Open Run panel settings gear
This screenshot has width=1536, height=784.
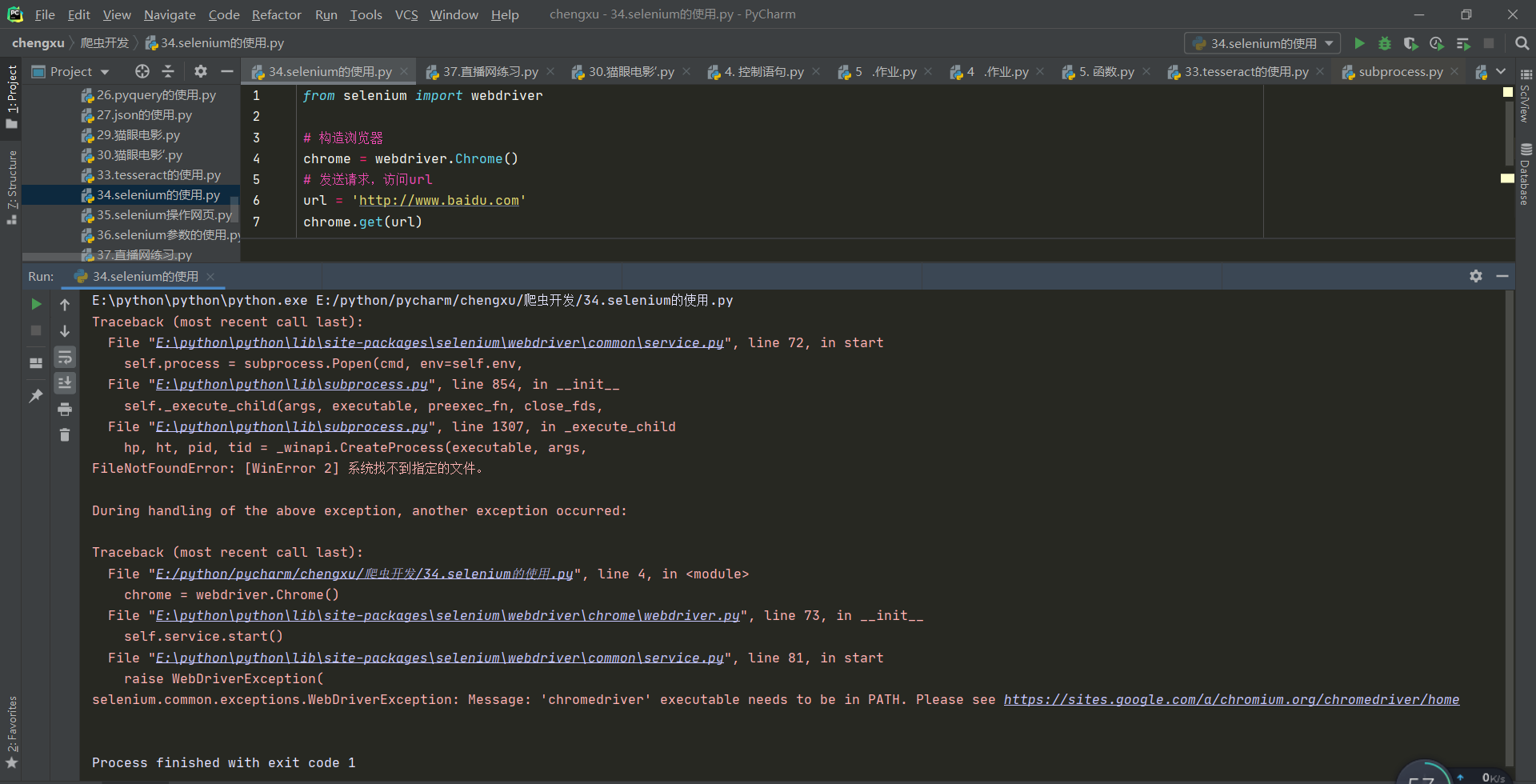[x=1476, y=276]
